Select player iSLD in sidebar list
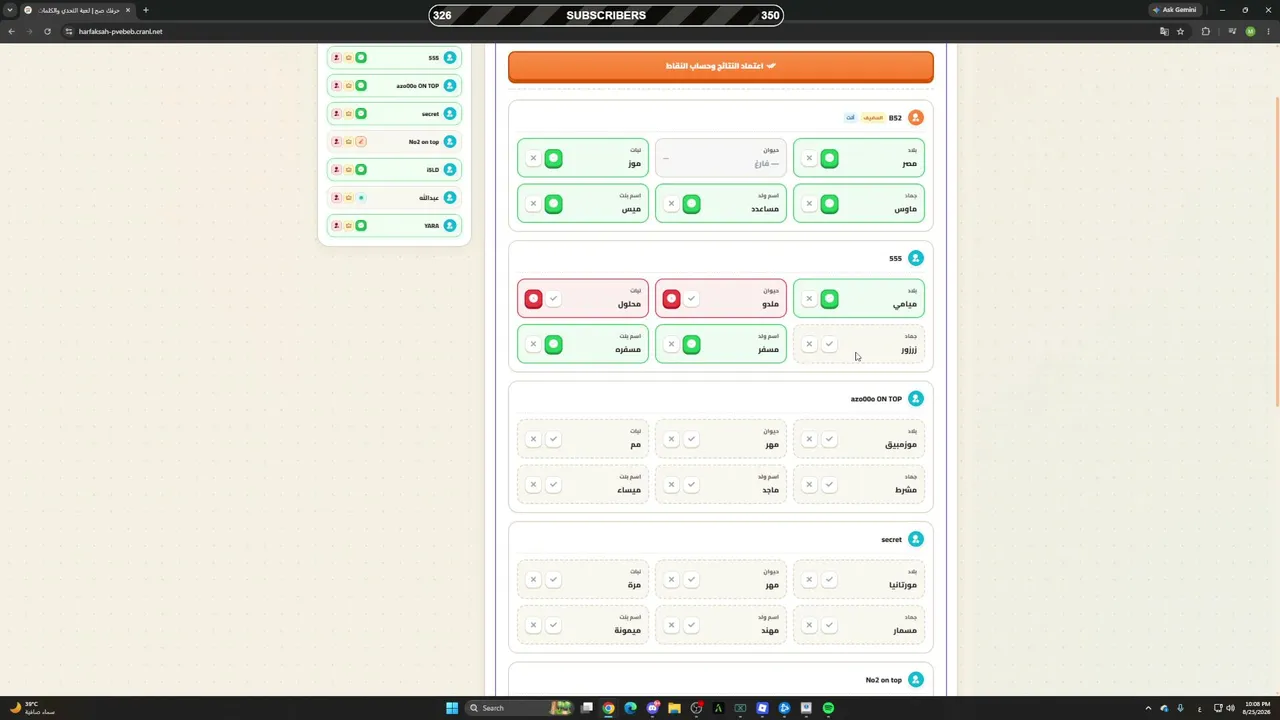Image resolution: width=1280 pixels, height=720 pixels. (x=394, y=170)
